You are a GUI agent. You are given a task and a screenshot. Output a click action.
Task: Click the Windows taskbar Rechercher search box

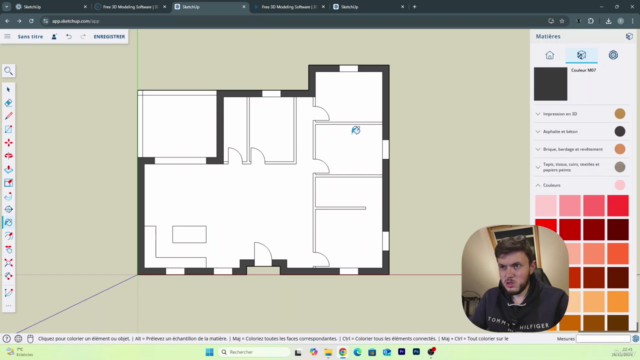(254, 352)
